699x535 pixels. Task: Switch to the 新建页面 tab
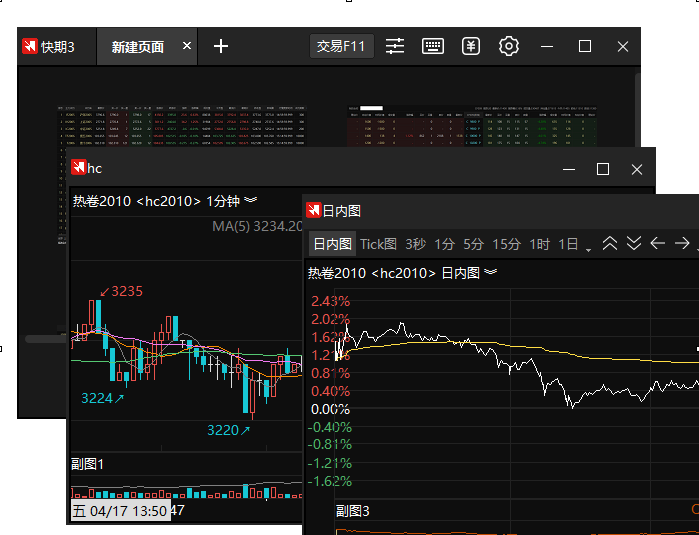coord(138,47)
